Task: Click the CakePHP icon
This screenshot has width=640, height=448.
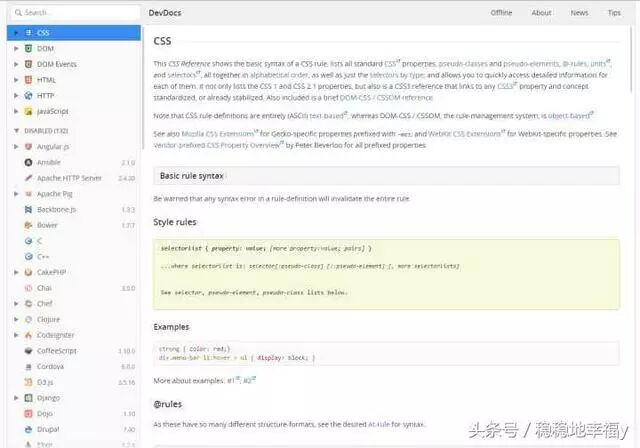Action: [x=28, y=272]
